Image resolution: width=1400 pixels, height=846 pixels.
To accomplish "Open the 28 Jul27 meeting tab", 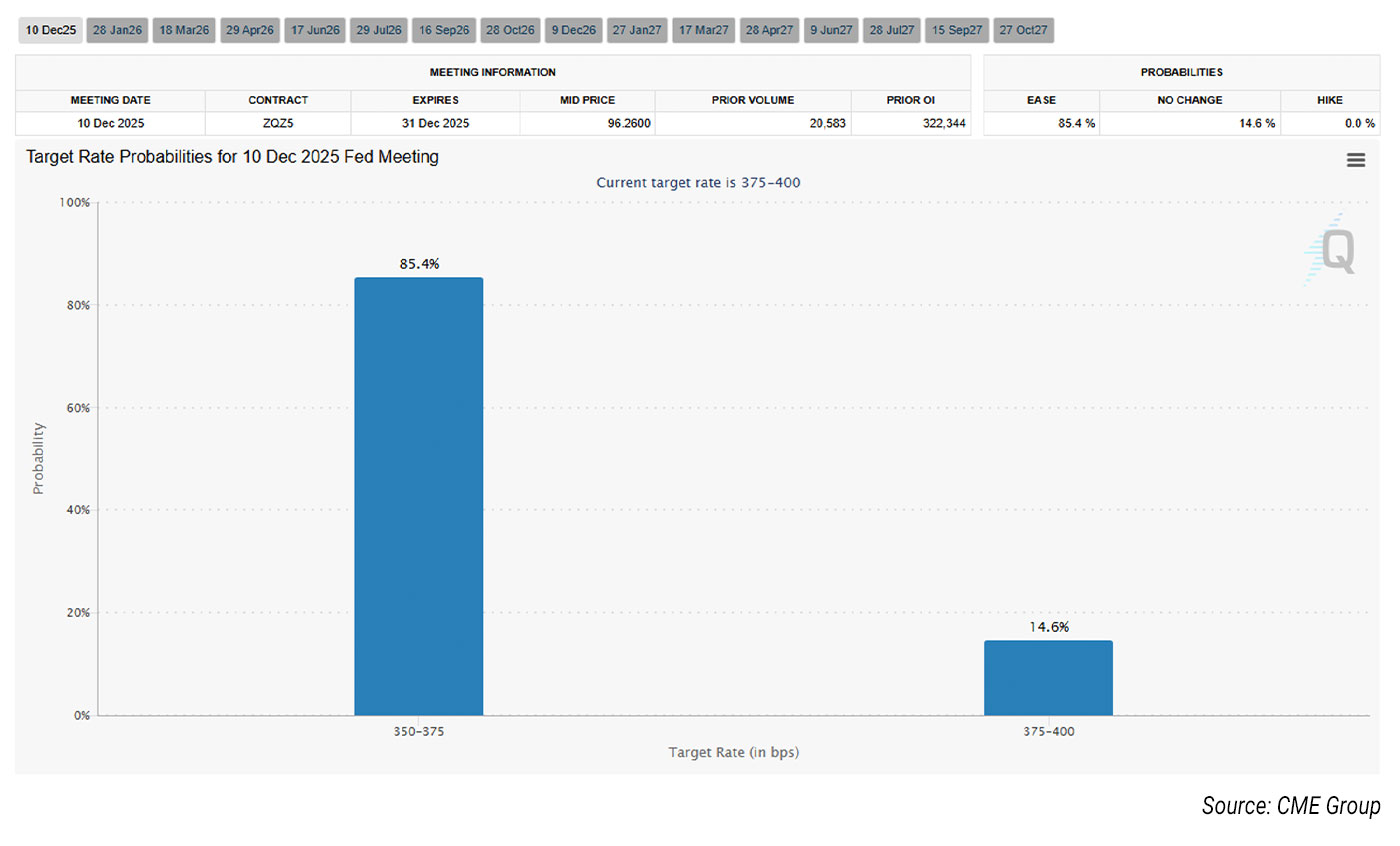I will [x=891, y=30].
